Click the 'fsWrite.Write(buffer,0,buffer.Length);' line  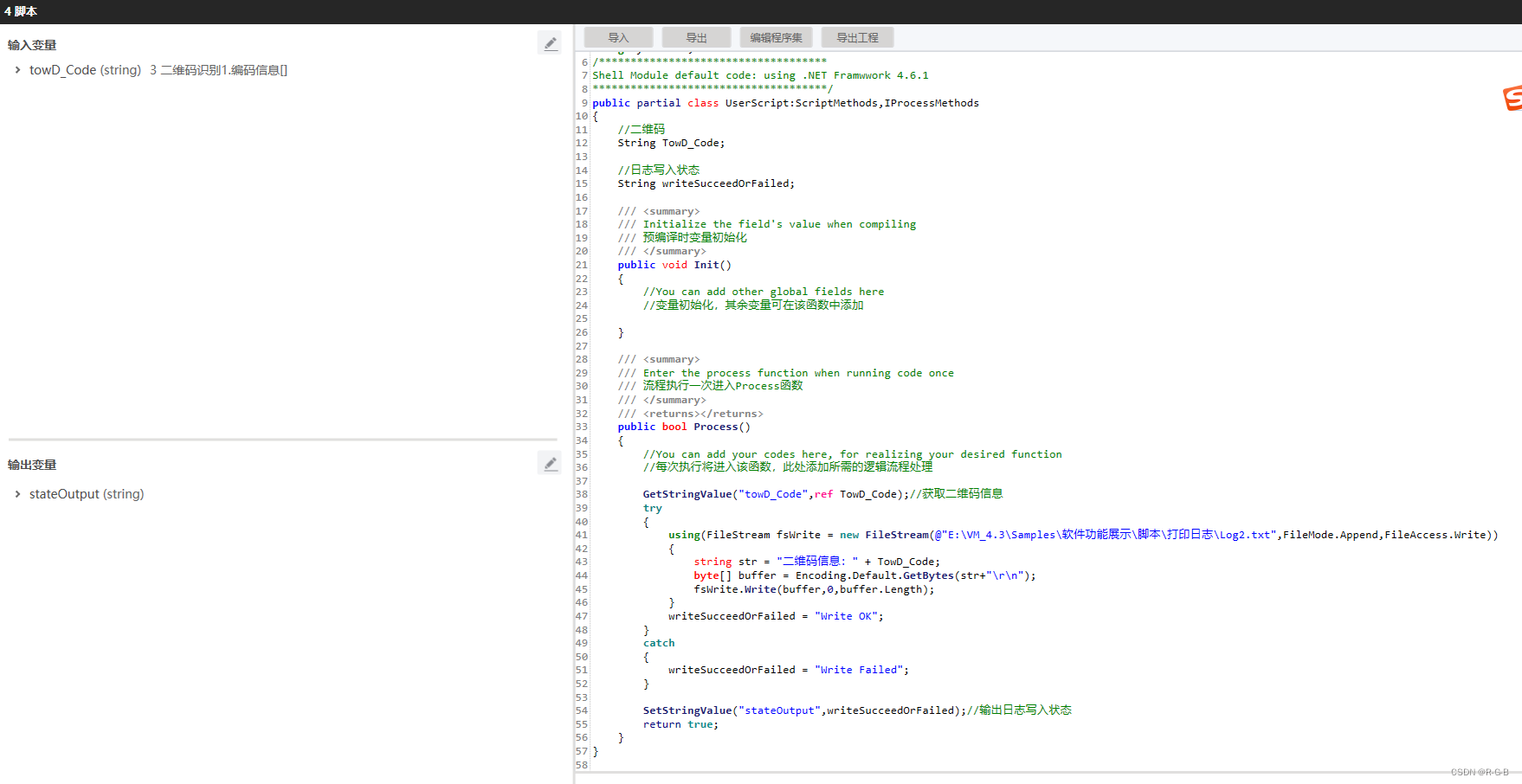(814, 589)
